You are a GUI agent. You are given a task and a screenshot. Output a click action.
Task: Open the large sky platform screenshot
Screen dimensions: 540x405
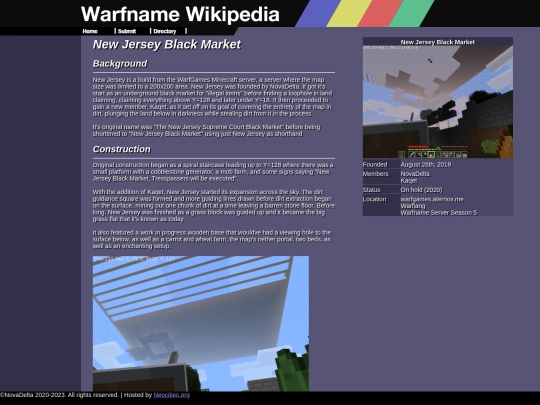[201, 323]
